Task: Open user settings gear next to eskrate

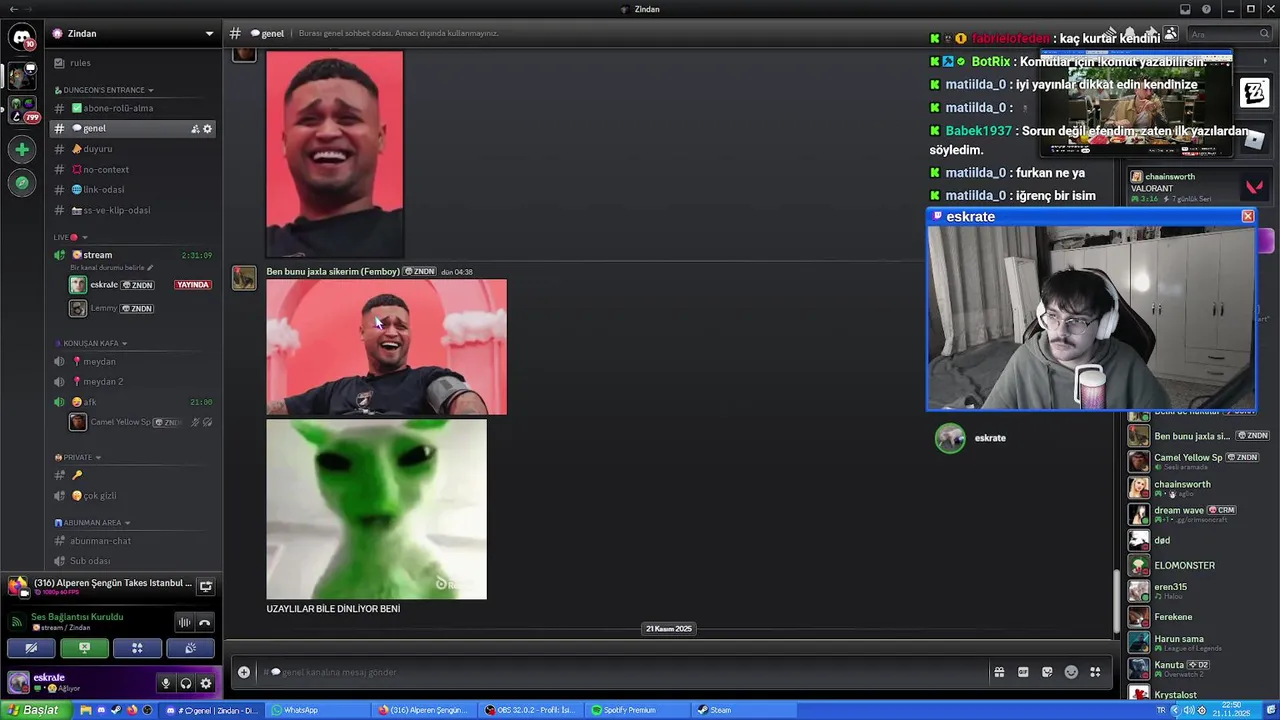Action: pyautogui.click(x=206, y=684)
